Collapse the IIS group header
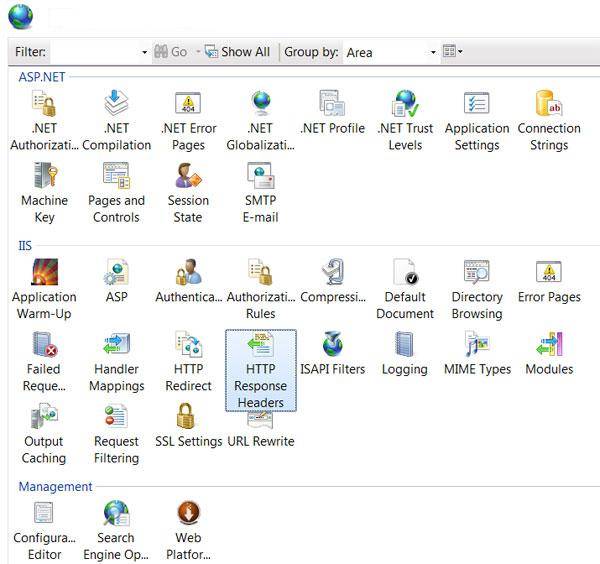The width and height of the screenshot is (600, 564). (25, 245)
